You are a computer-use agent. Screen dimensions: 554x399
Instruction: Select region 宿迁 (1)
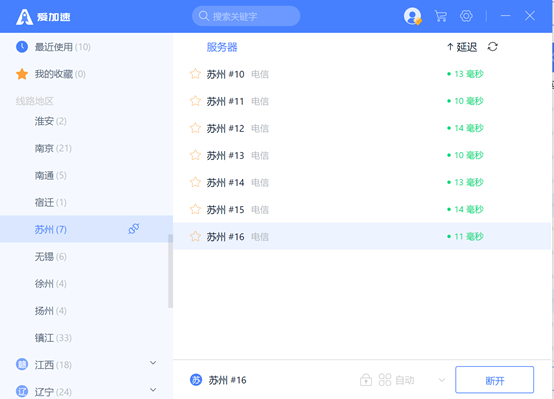[x=51, y=203]
